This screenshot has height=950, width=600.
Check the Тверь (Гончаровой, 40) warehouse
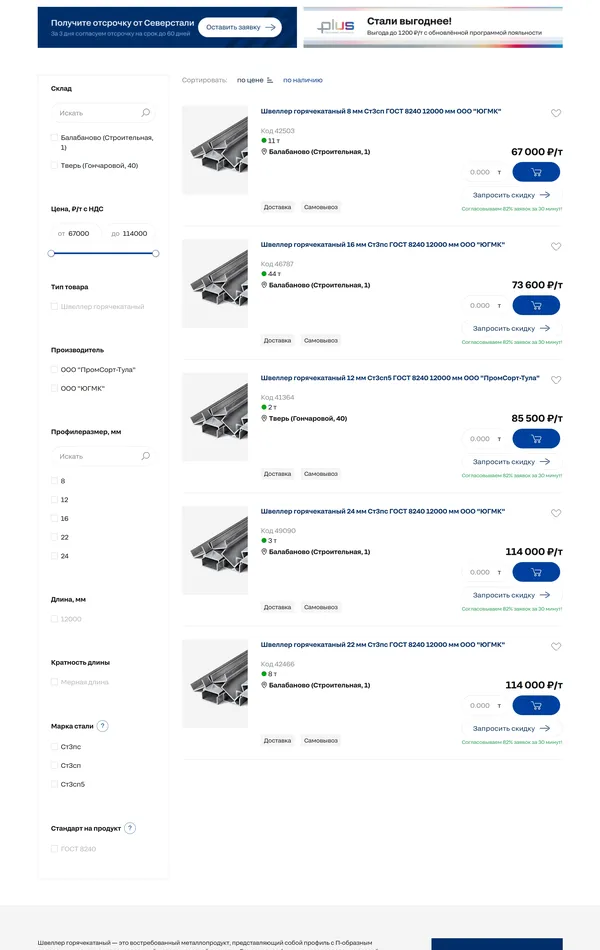(x=54, y=166)
